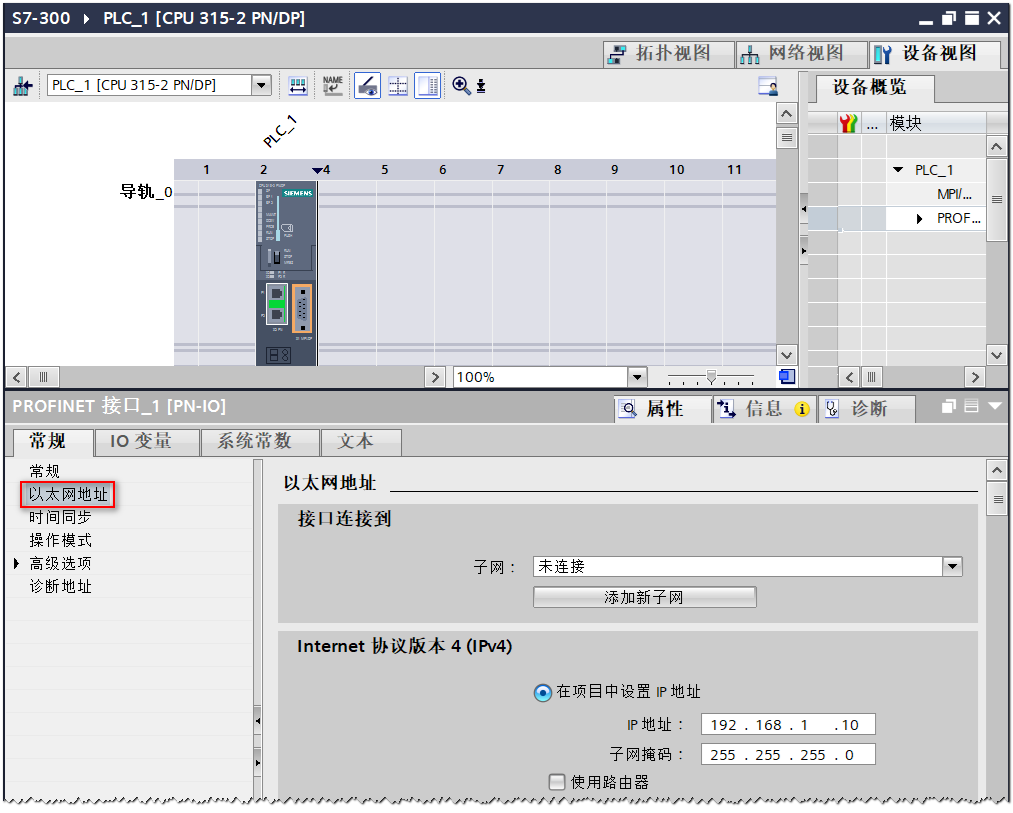Expand the 高级选项 tree node
The height and width of the screenshot is (813, 1013).
point(17,564)
